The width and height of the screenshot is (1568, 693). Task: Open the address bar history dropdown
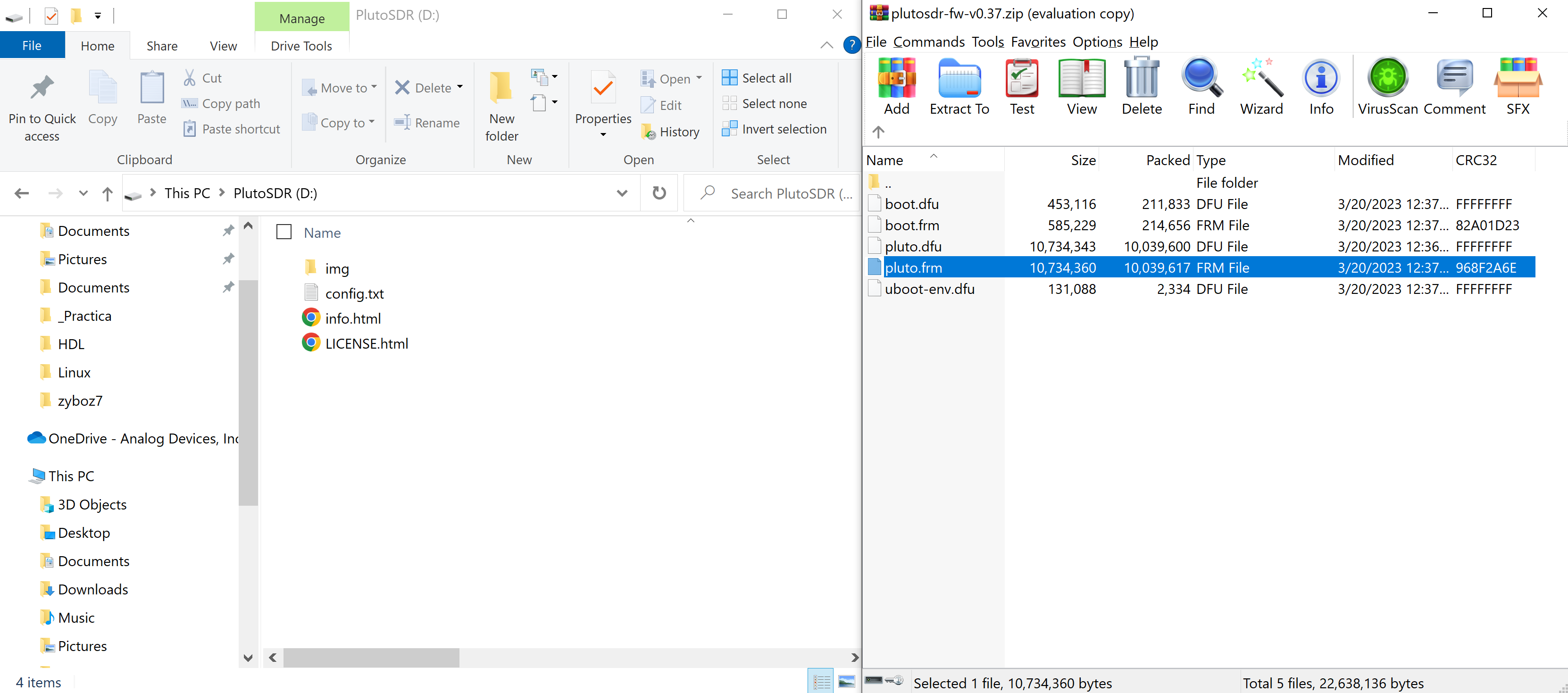pyautogui.click(x=622, y=193)
